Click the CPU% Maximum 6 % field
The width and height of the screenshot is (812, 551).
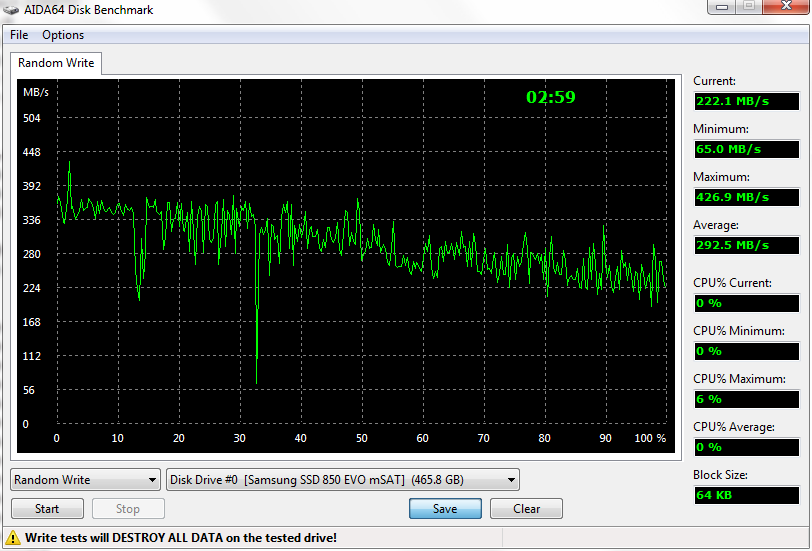tap(747, 399)
